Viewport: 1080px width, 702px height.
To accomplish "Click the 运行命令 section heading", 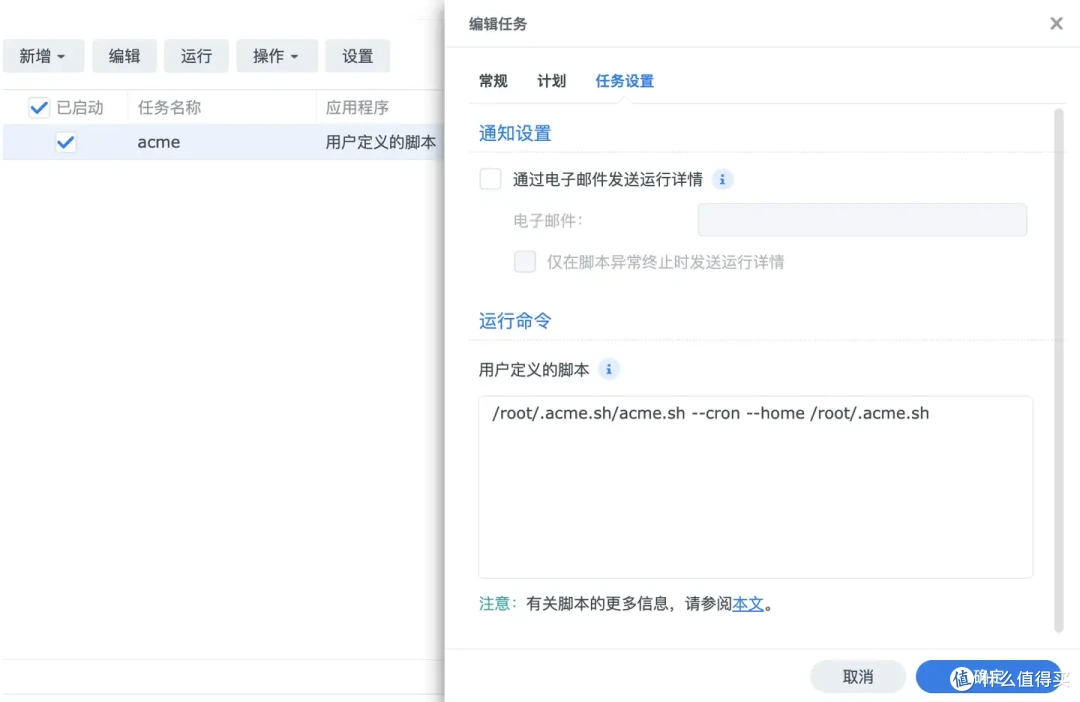I will tap(515, 321).
